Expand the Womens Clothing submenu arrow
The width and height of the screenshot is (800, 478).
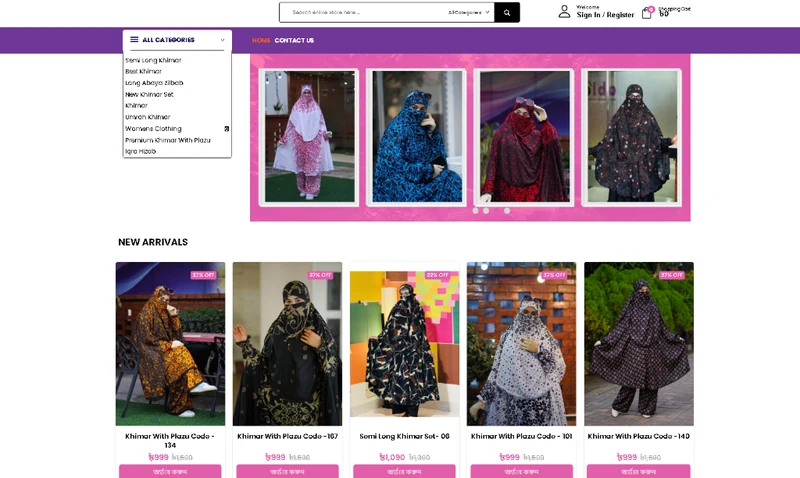click(227, 129)
